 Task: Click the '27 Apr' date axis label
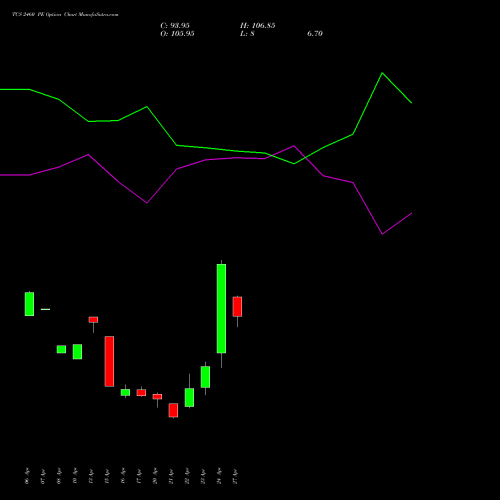coord(235,476)
